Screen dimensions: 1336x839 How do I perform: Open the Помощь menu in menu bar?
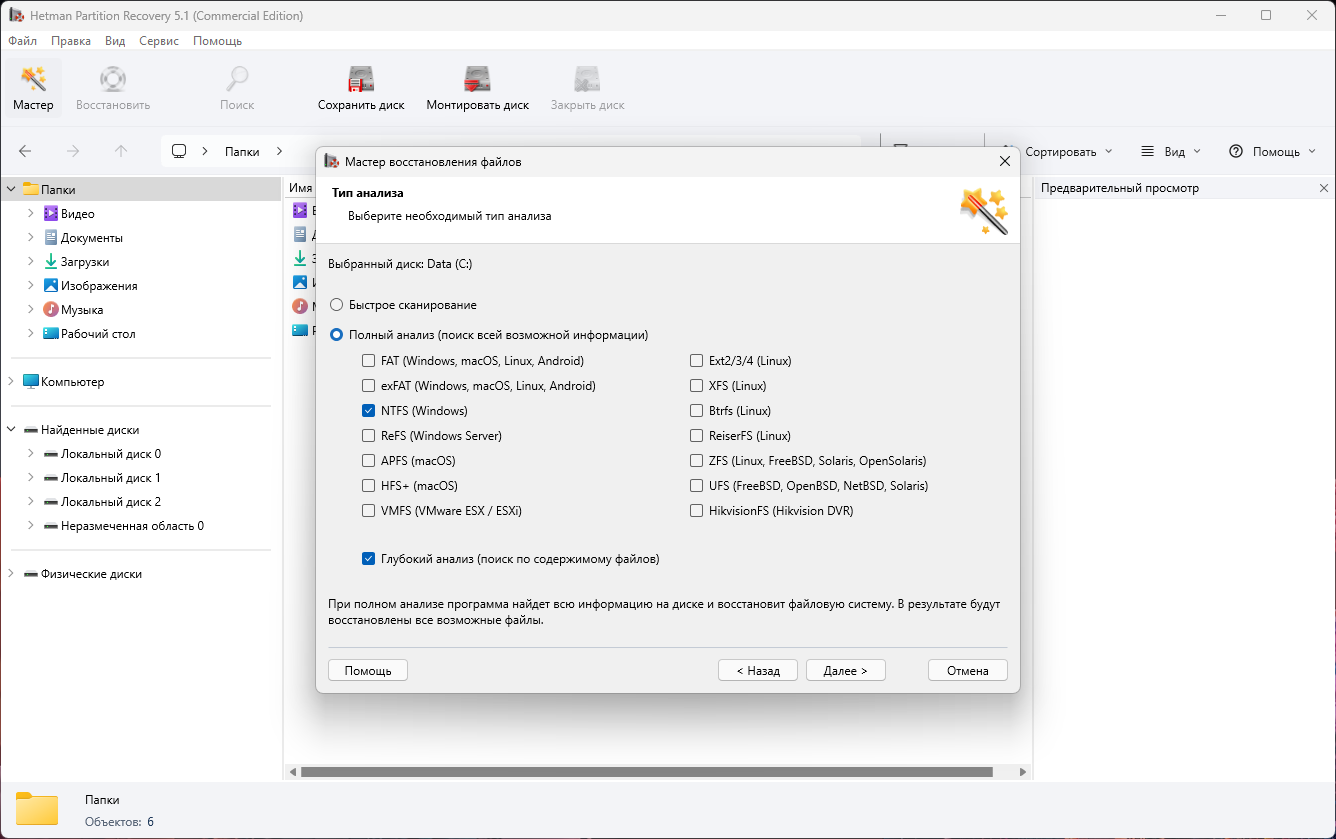(217, 41)
